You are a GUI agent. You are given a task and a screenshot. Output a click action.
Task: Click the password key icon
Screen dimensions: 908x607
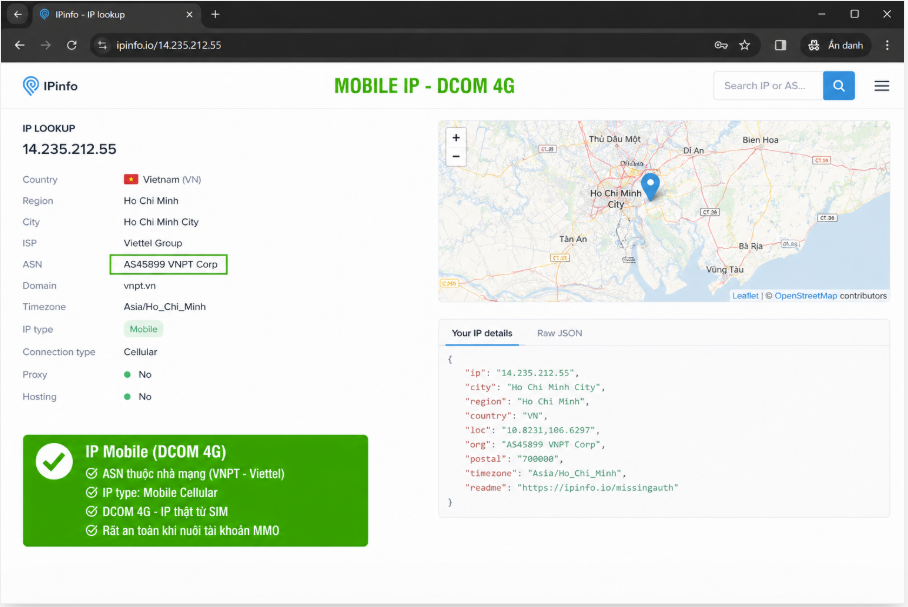click(x=721, y=45)
